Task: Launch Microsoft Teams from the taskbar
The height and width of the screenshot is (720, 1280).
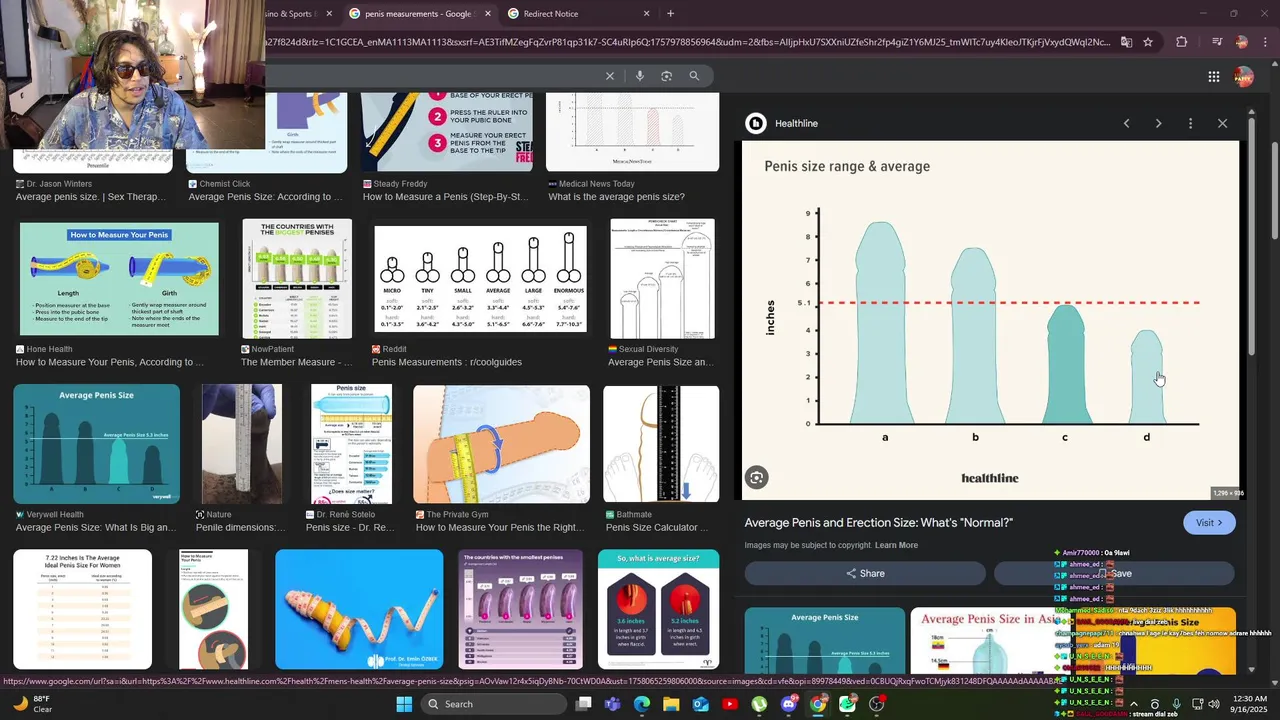Action: (x=612, y=704)
